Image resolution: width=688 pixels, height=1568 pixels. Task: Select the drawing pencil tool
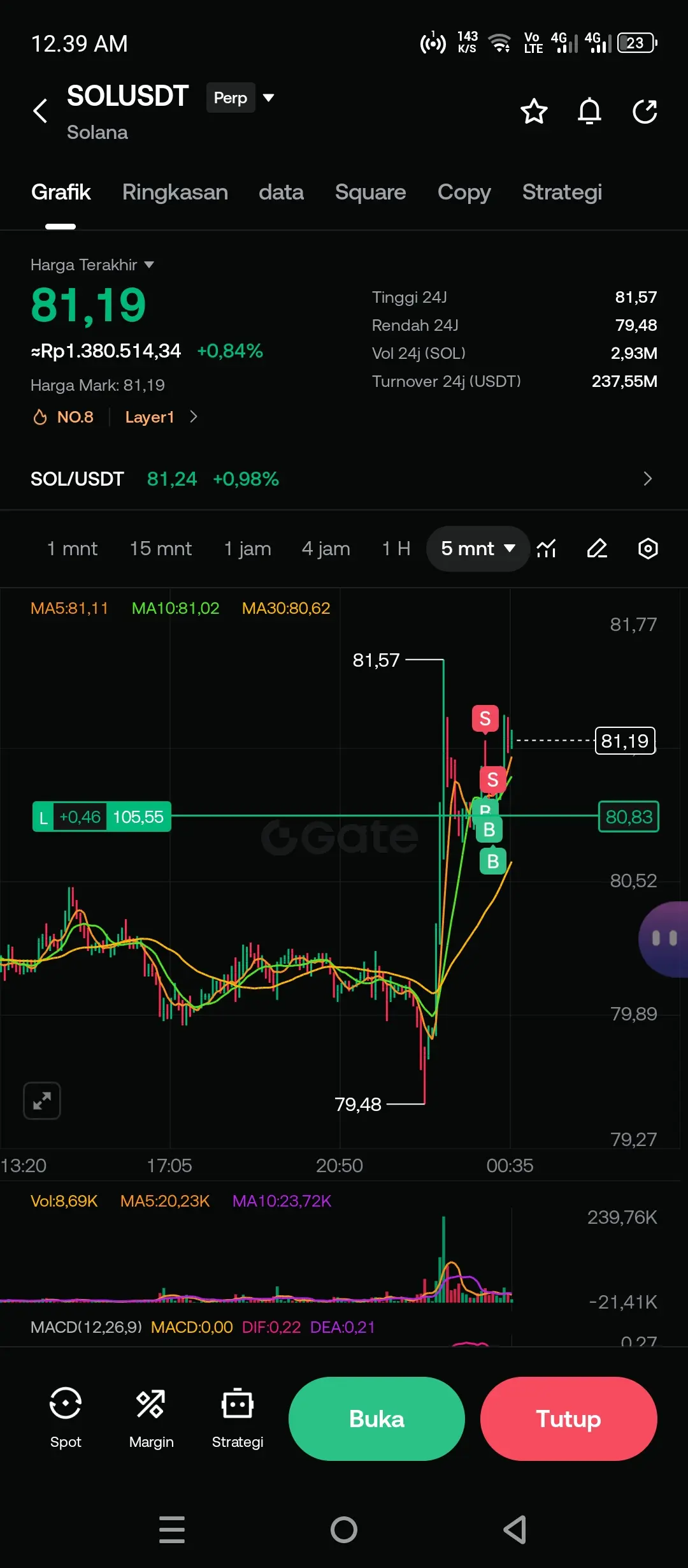click(597, 548)
